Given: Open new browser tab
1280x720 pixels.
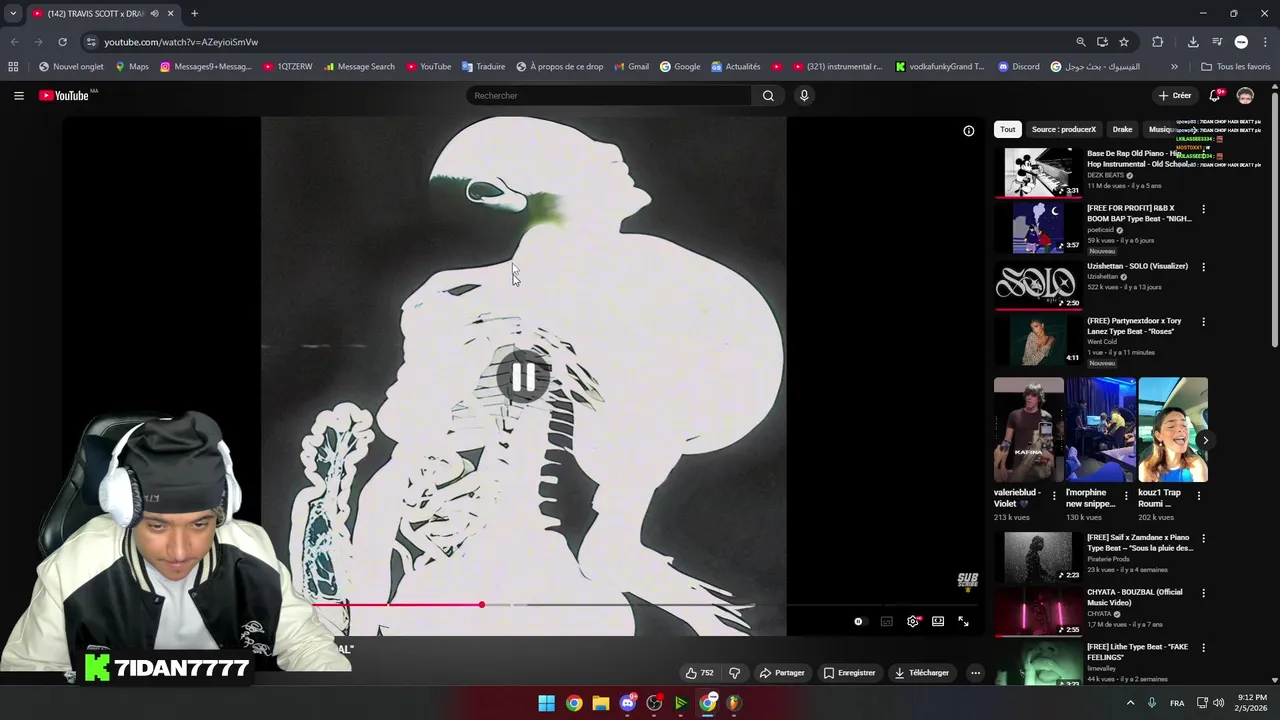Looking at the screenshot, I should coord(194,13).
